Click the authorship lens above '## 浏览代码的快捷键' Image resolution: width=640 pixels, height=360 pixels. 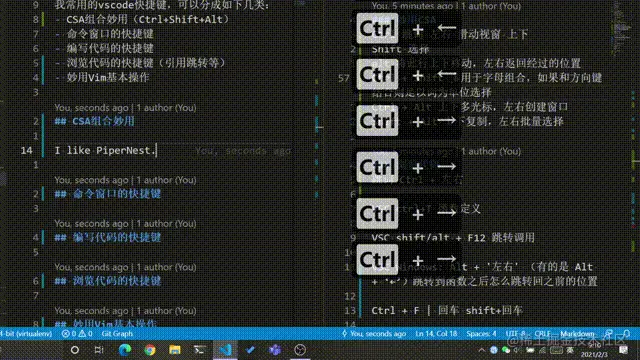tap(125, 267)
